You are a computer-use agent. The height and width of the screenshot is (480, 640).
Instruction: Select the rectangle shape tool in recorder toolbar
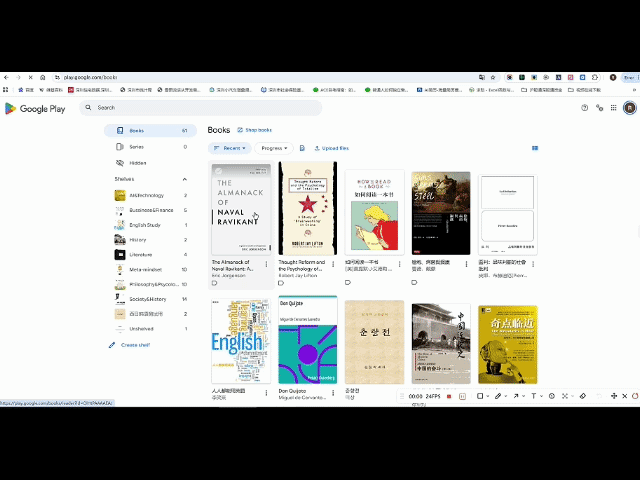tap(480, 396)
